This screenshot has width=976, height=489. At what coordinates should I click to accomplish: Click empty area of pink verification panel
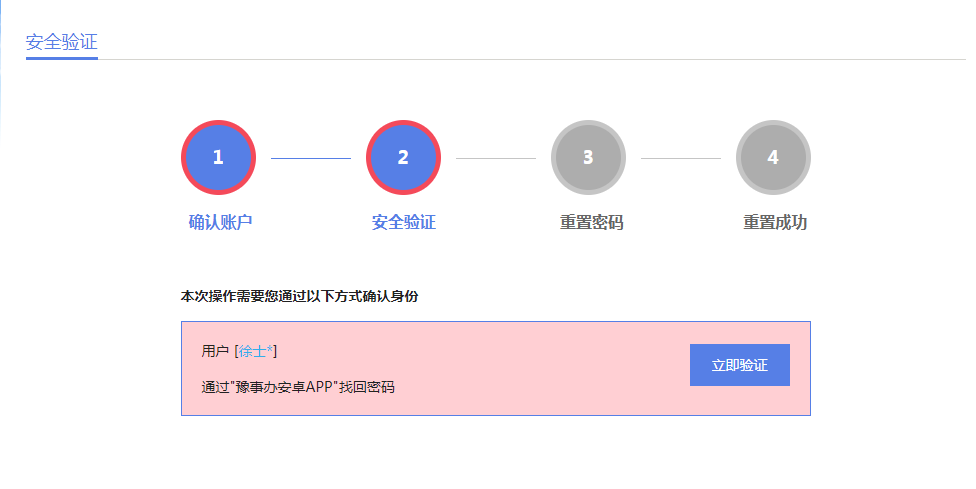coord(540,368)
